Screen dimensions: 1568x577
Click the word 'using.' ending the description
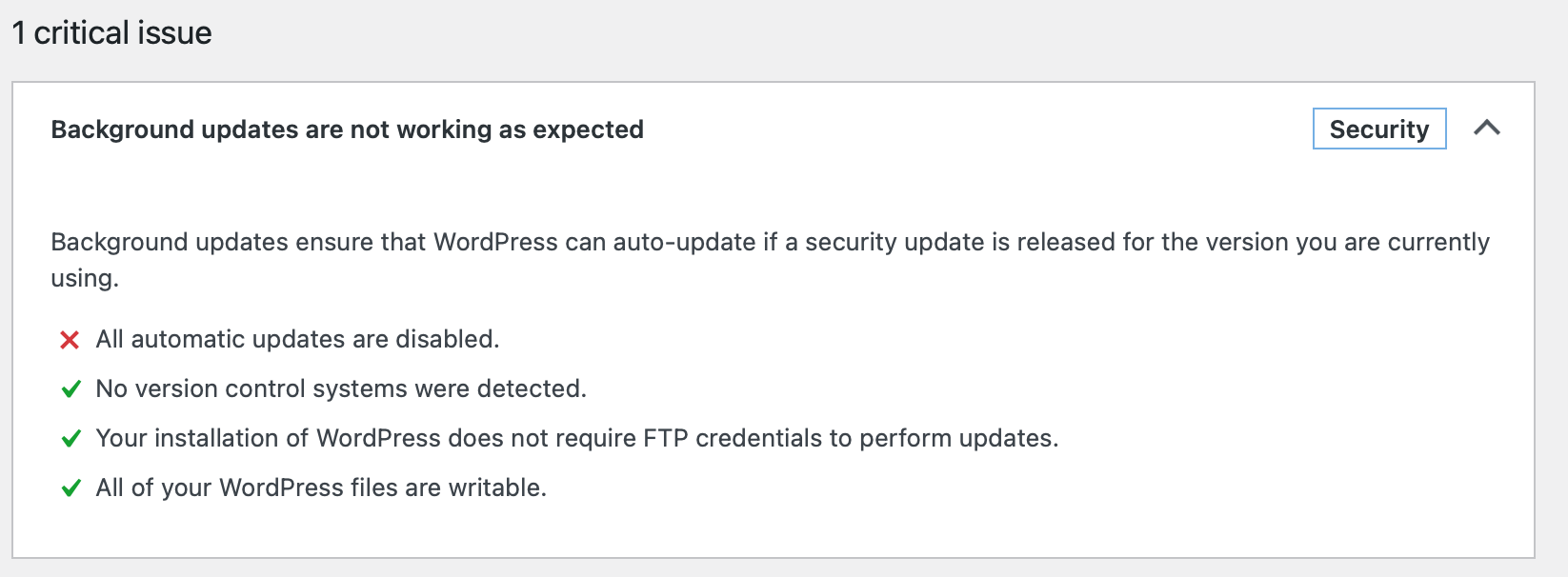[x=85, y=278]
